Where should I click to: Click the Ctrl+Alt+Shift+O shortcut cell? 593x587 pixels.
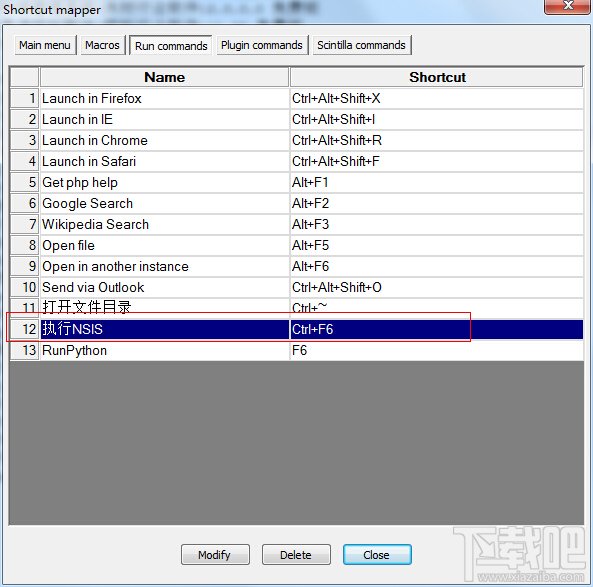coord(437,287)
